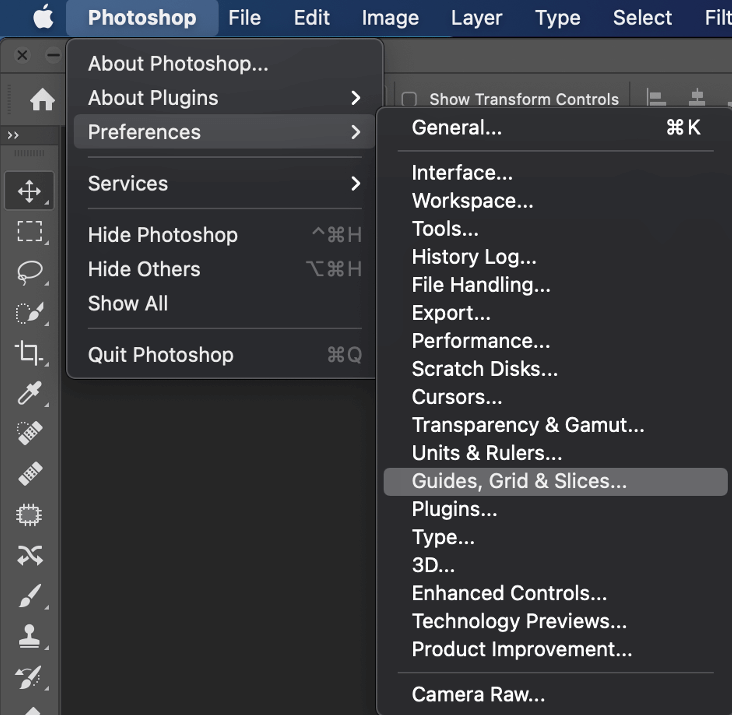Viewport: 732px width, 715px height.
Task: Open Product Improvement... preferences
Action: click(x=556, y=649)
